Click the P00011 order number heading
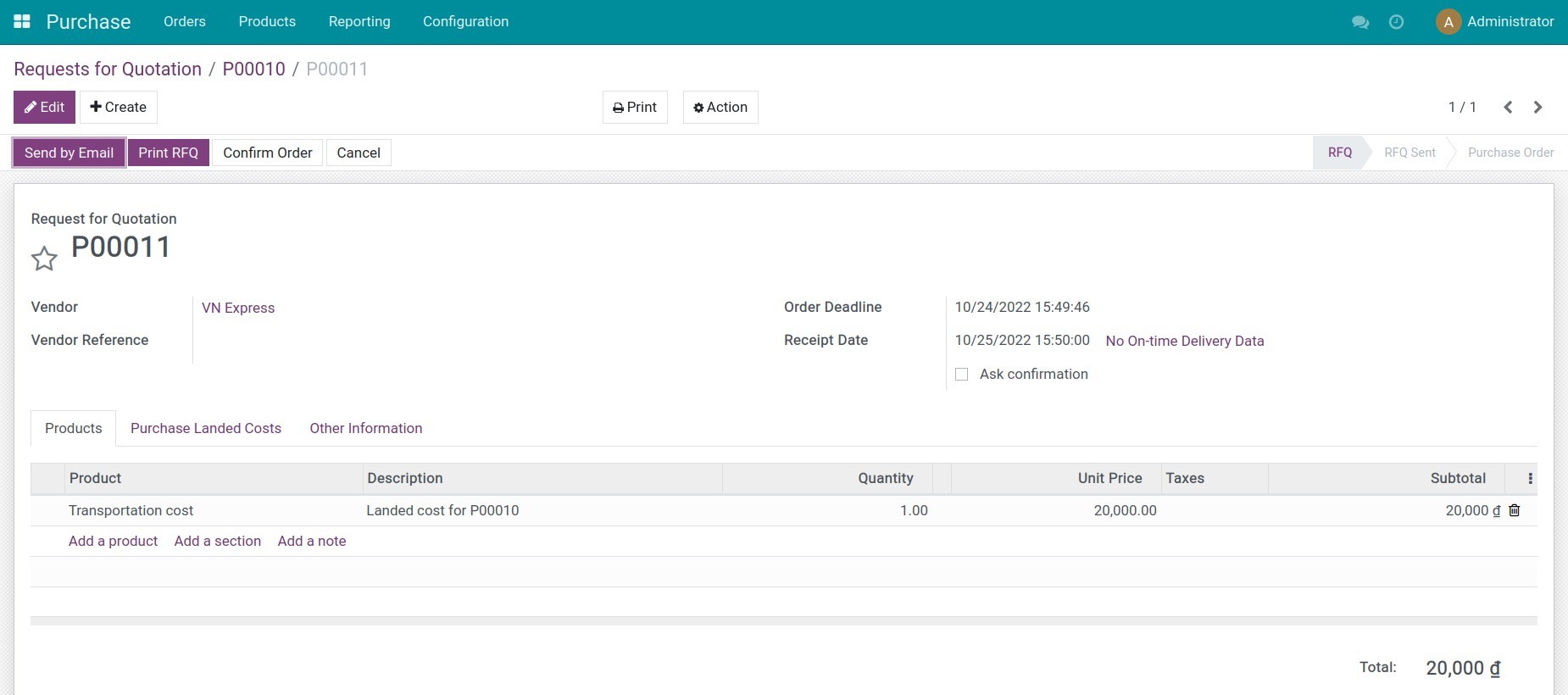 click(121, 247)
